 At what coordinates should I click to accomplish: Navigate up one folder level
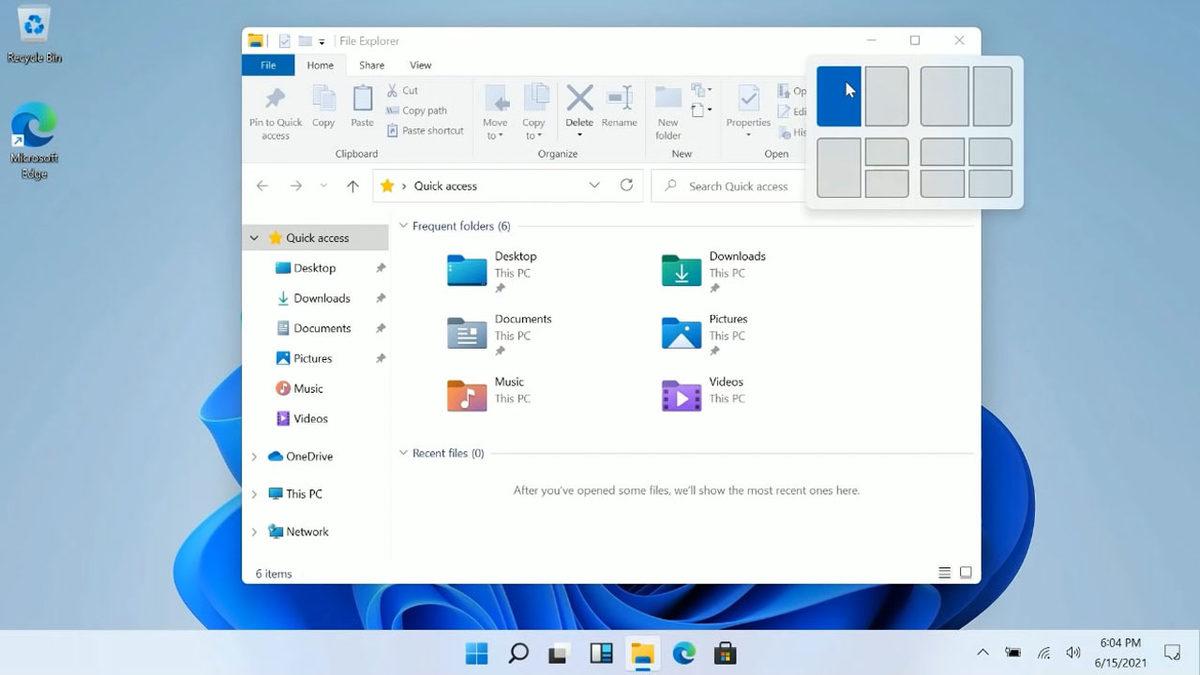pyautogui.click(x=352, y=185)
